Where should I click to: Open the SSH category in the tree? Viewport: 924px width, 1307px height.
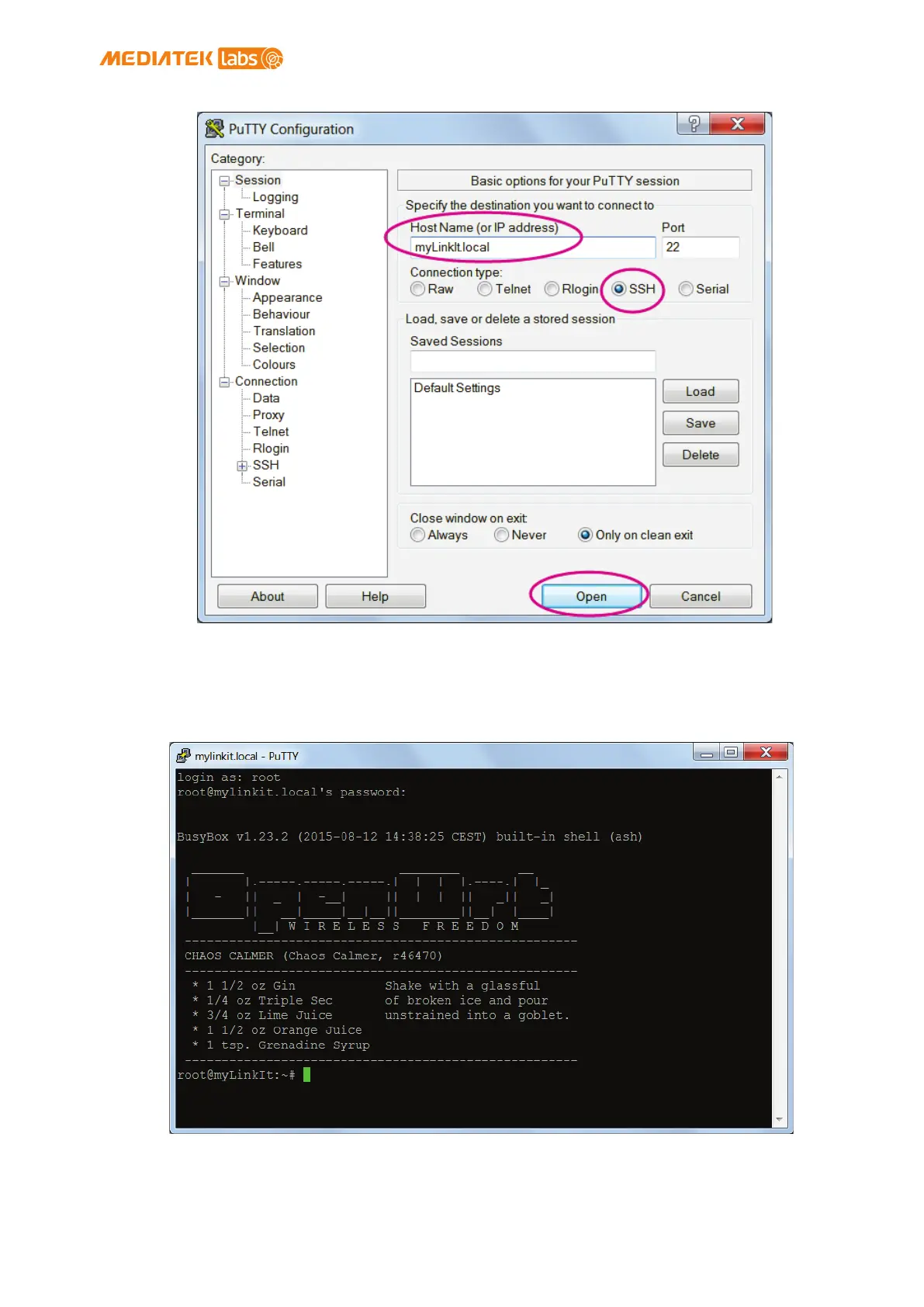[x=265, y=465]
